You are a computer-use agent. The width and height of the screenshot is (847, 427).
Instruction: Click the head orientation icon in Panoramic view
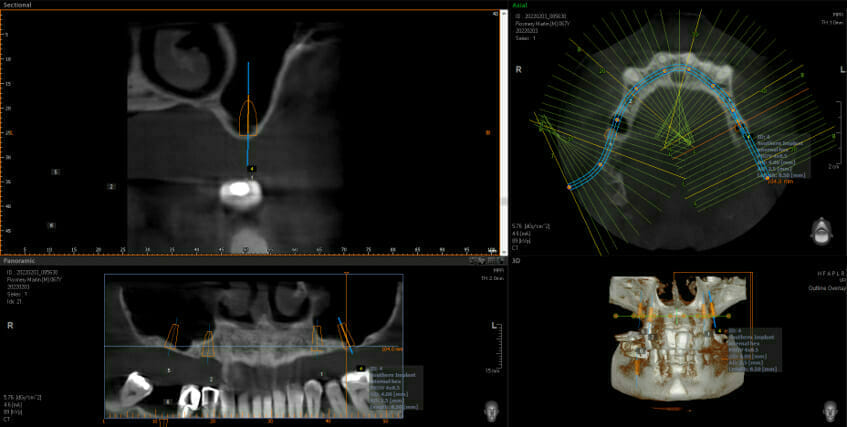click(490, 410)
